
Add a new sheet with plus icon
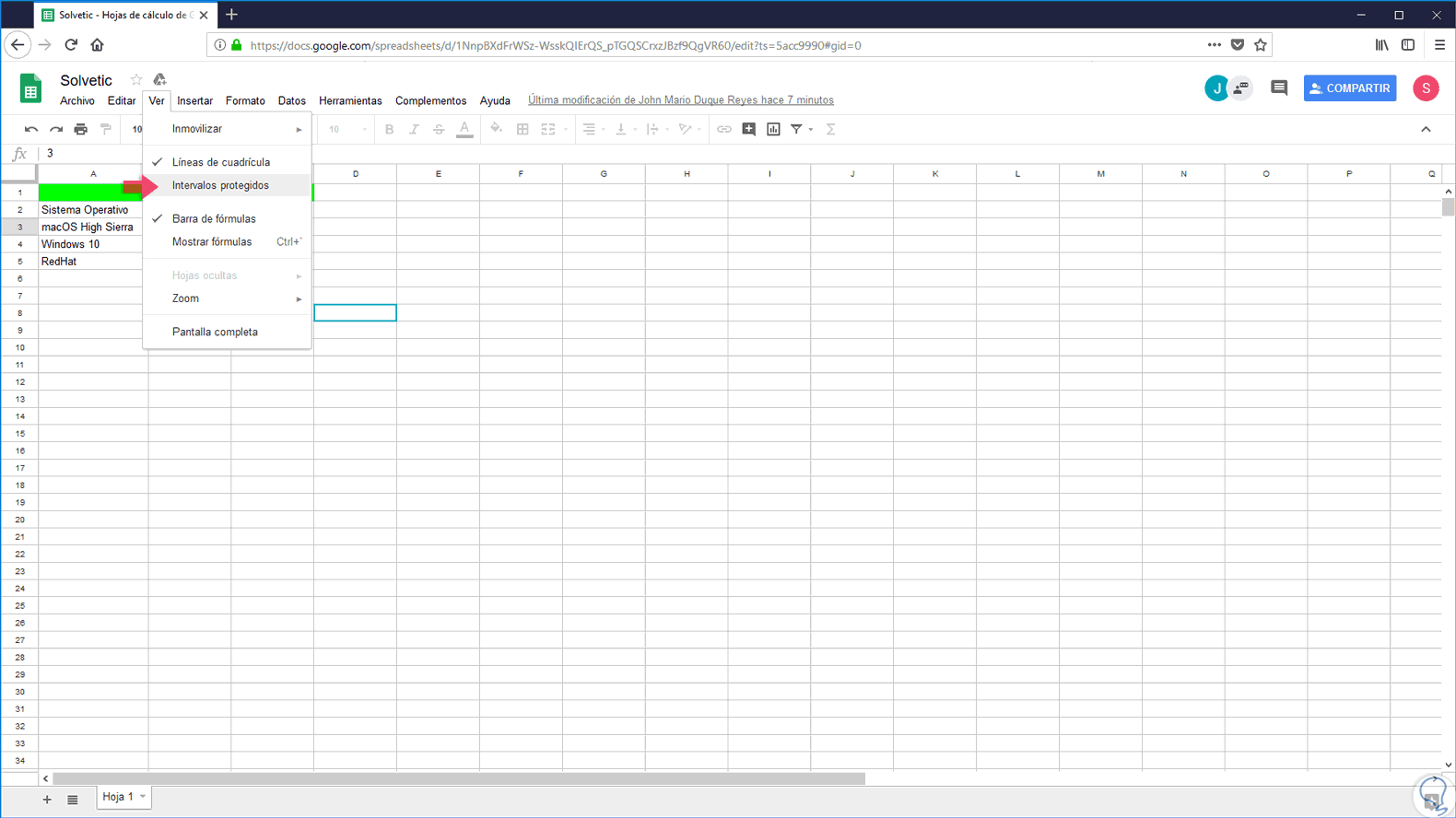tap(47, 800)
